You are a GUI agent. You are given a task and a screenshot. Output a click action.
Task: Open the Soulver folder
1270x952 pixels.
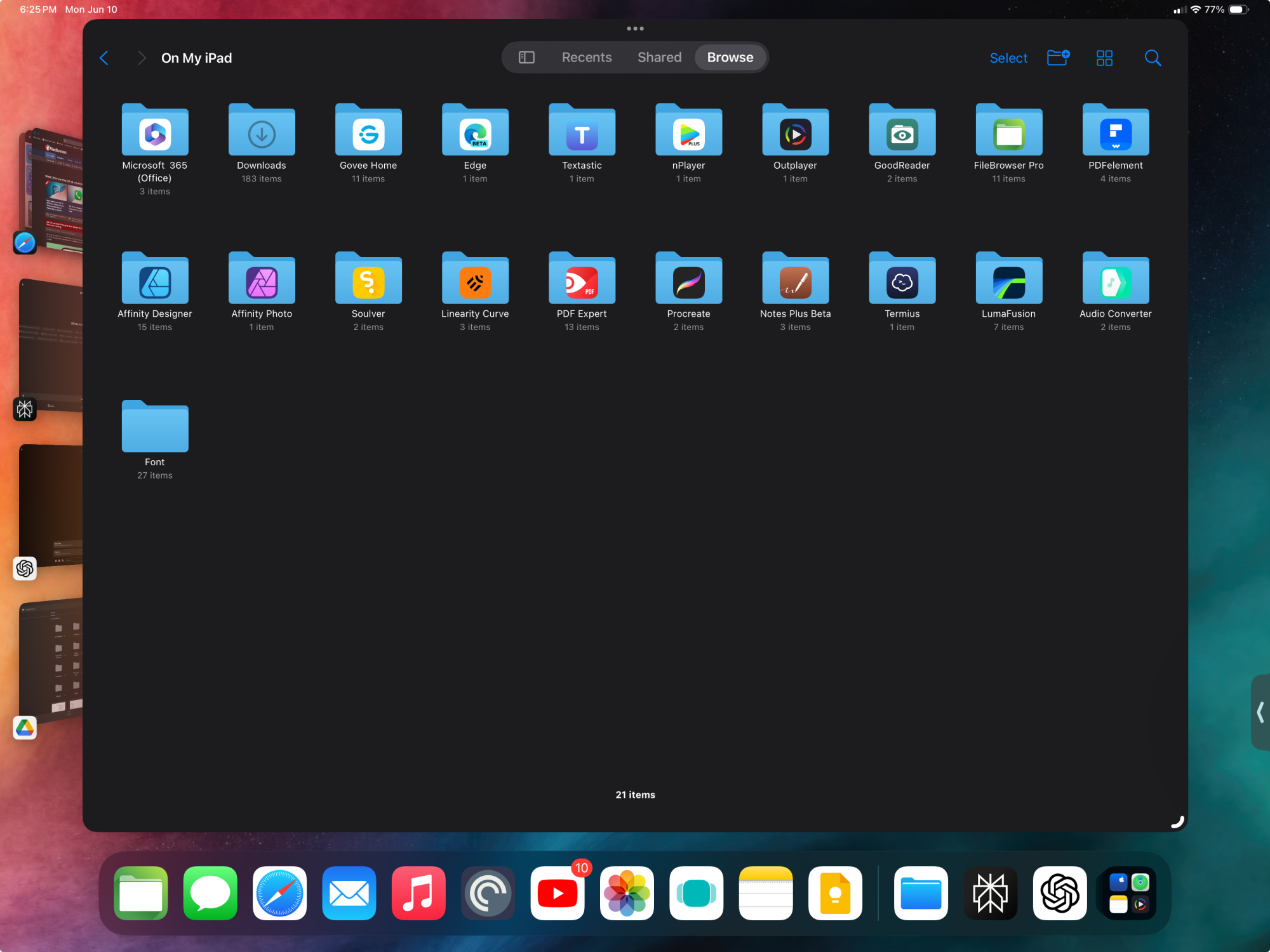pyautogui.click(x=368, y=279)
